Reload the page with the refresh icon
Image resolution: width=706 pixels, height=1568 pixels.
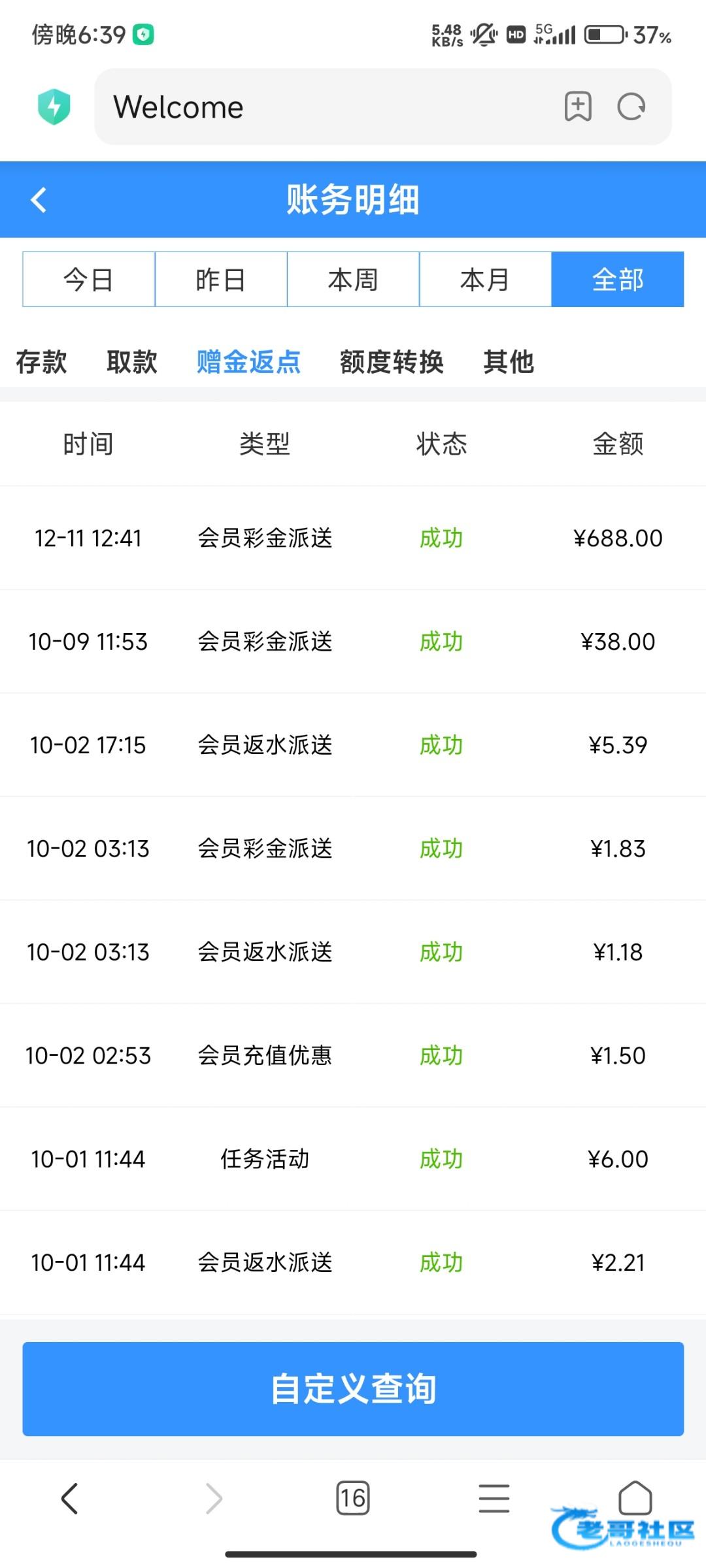click(x=631, y=106)
